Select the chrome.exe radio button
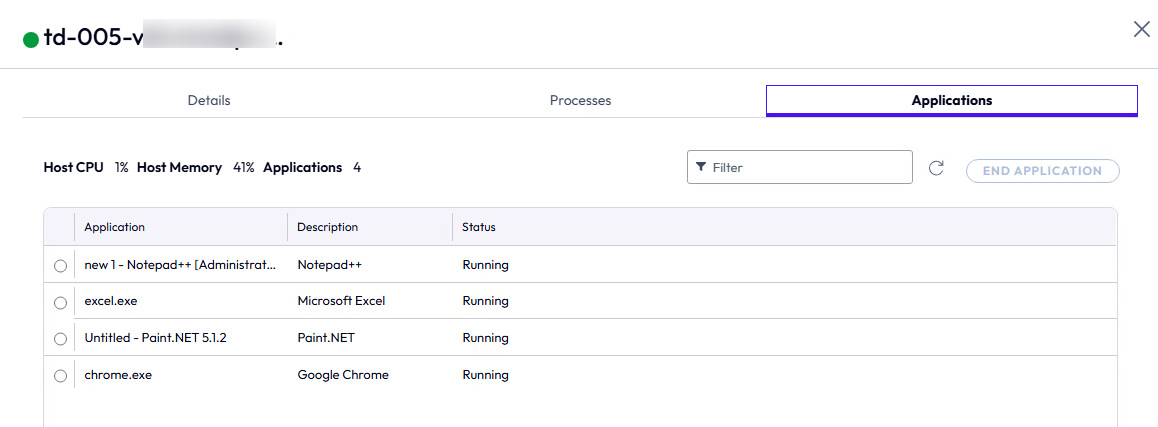Viewport: 1158px width, 427px height. (60, 376)
